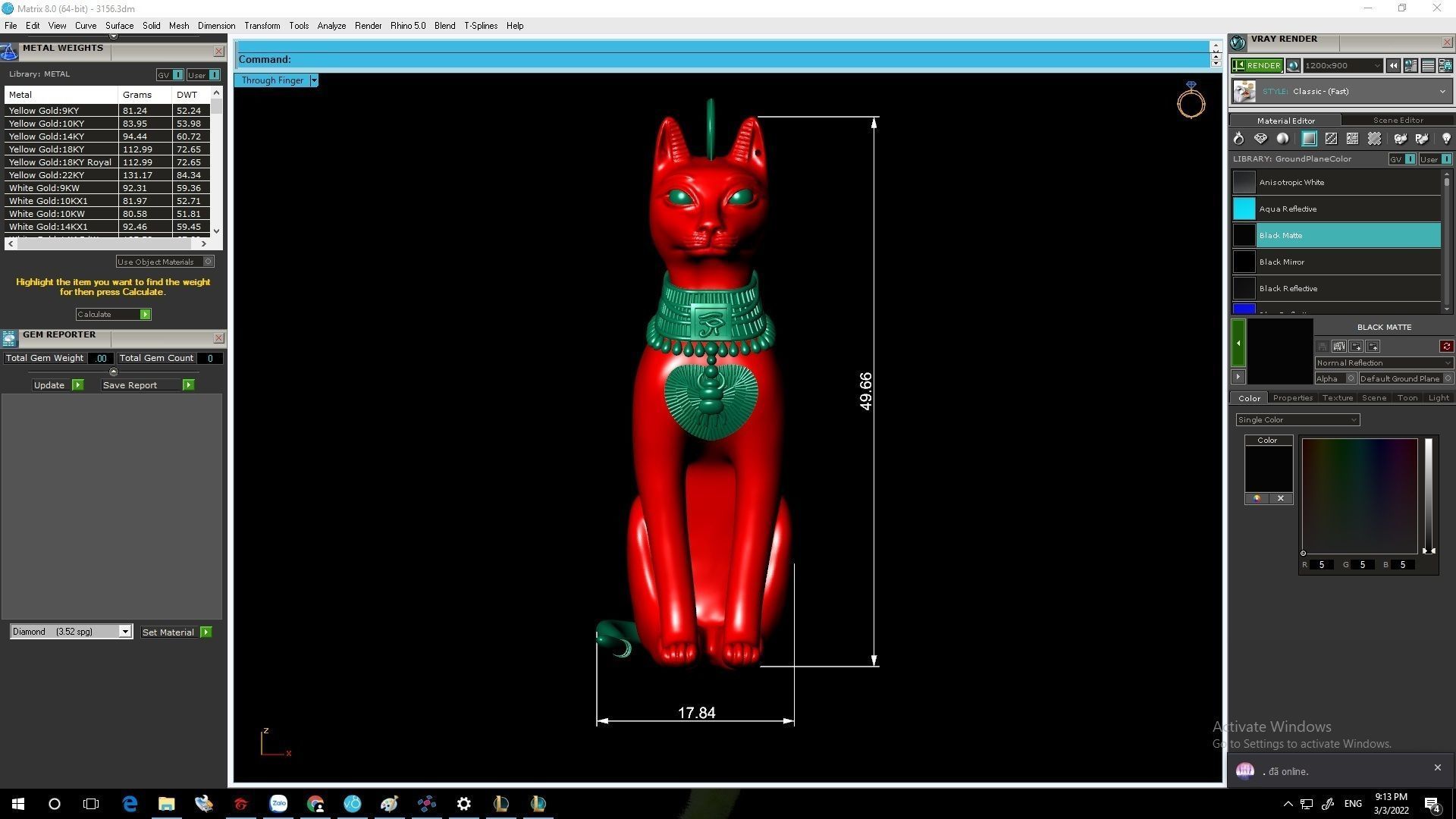The image size is (1456, 819).
Task: Click the Set Material button
Action: pos(176,632)
